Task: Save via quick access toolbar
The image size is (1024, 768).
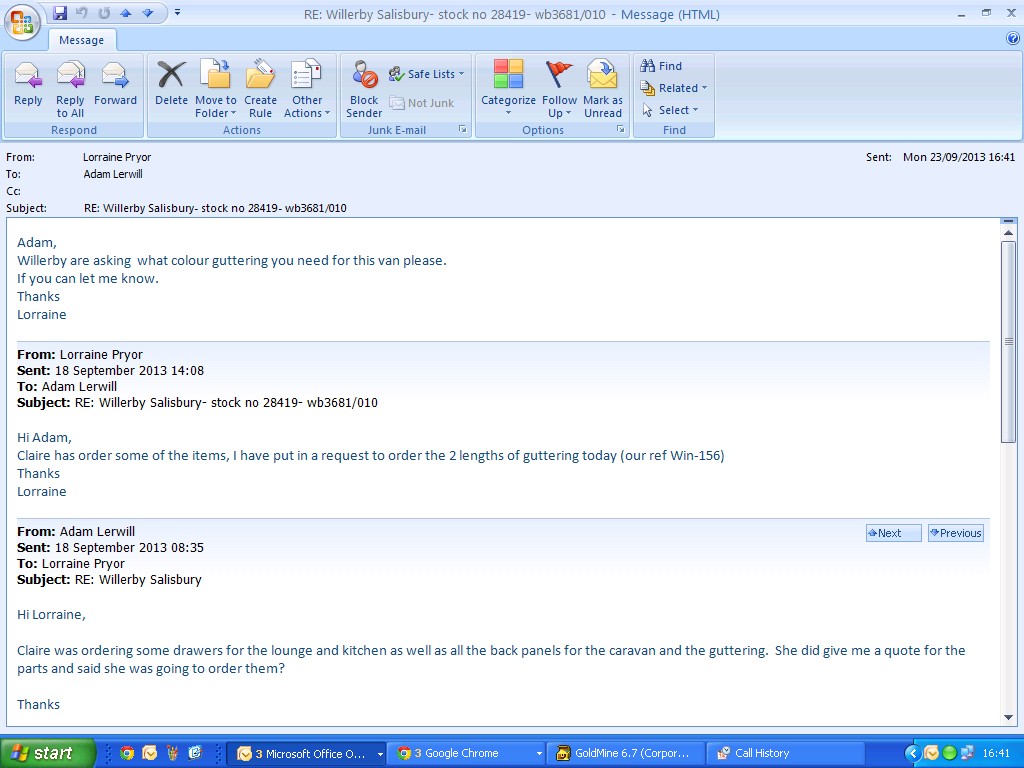Action: click(60, 13)
